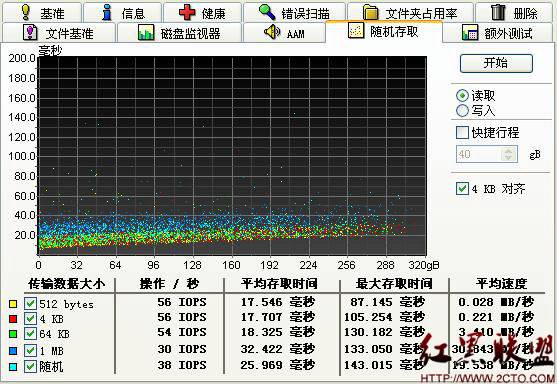Viewport: 557px width, 384px height.
Task: Click the blue info icon on the 信息 tab
Action: click(x=106, y=12)
